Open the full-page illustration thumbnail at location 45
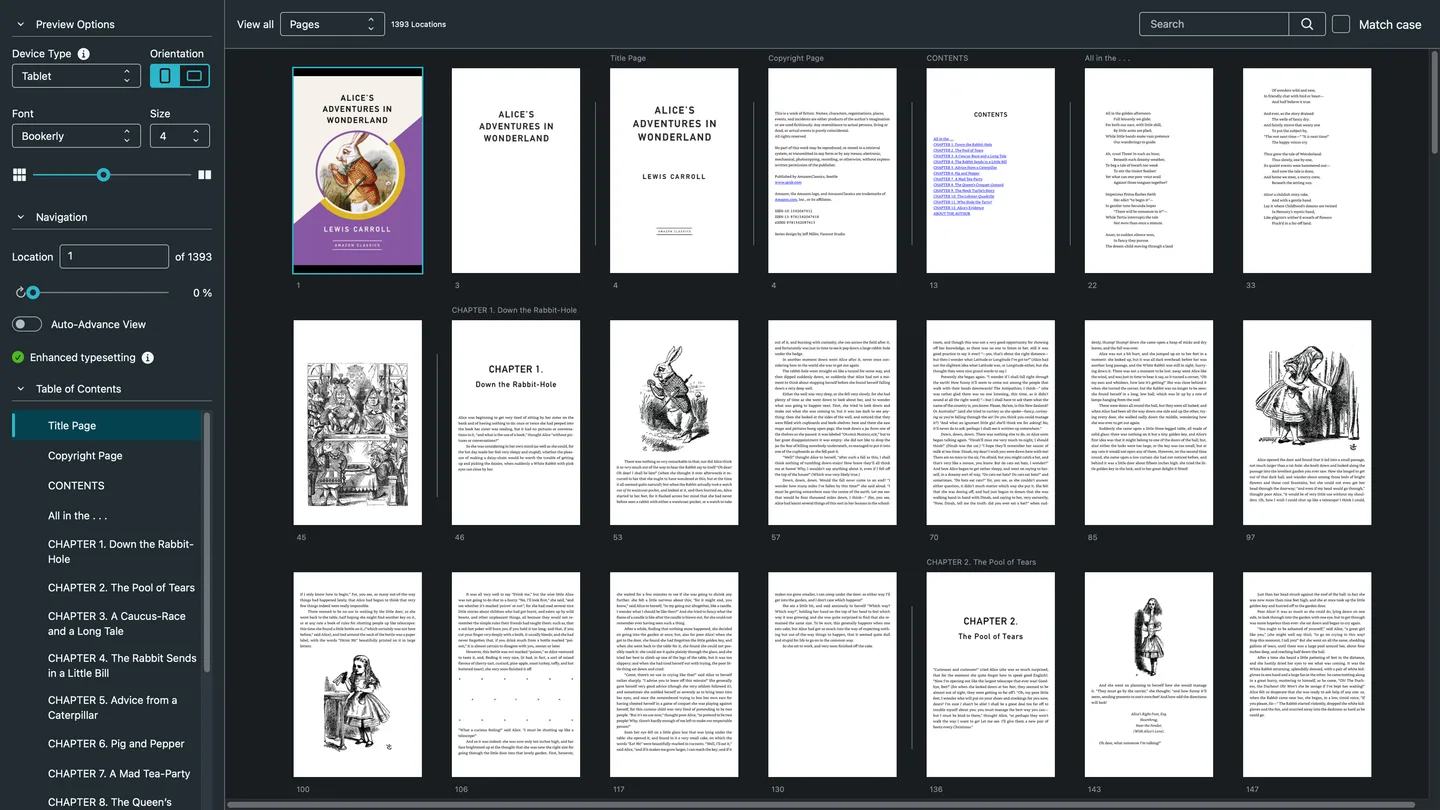The height and width of the screenshot is (810, 1440). pos(358,422)
